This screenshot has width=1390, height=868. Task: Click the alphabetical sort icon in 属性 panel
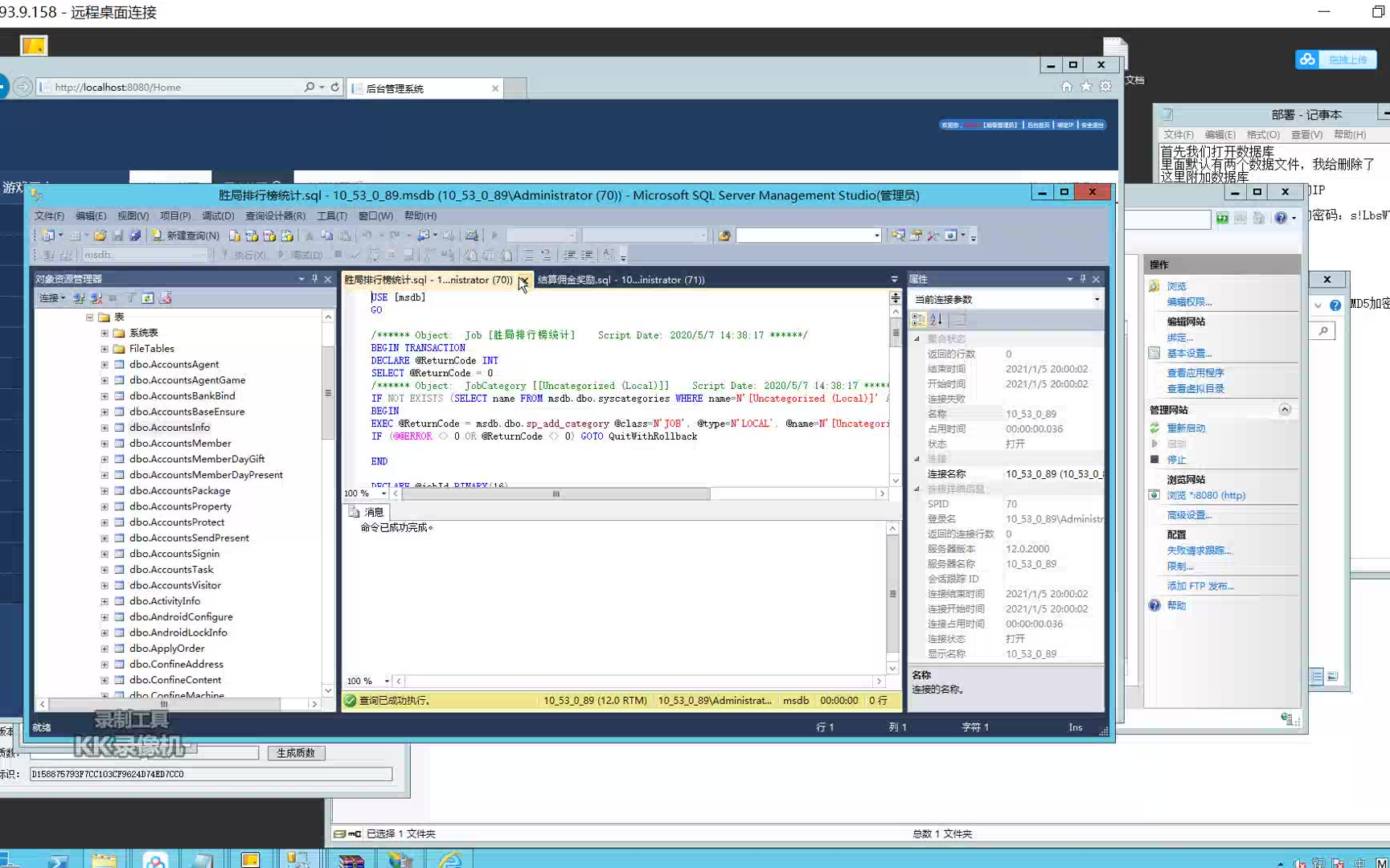point(936,320)
